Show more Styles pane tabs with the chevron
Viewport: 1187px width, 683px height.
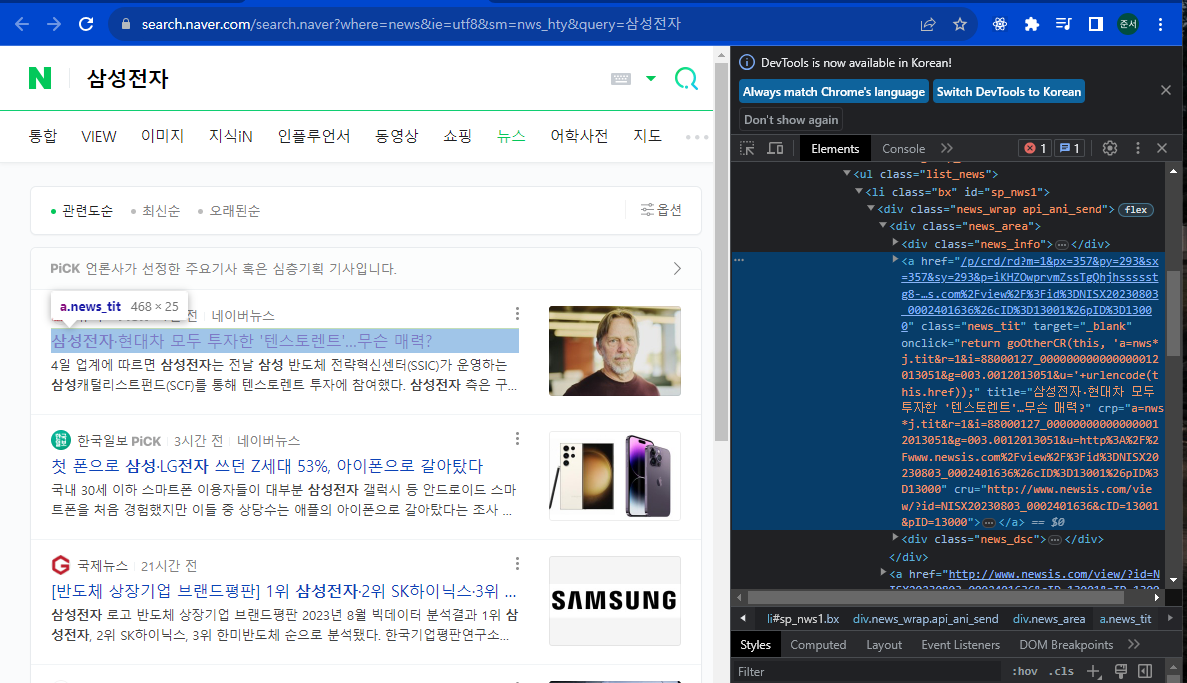pyautogui.click(x=1133, y=644)
